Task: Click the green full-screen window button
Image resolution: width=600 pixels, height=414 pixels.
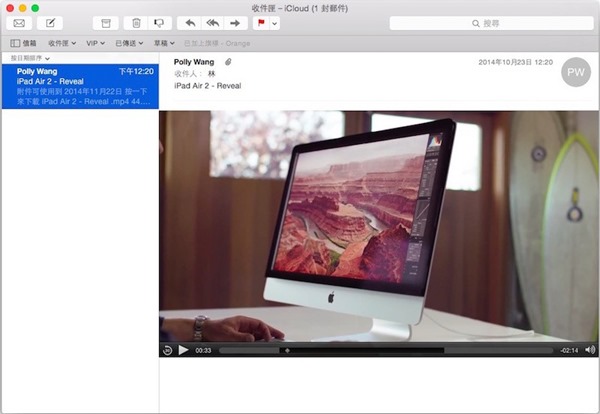Action: click(35, 8)
